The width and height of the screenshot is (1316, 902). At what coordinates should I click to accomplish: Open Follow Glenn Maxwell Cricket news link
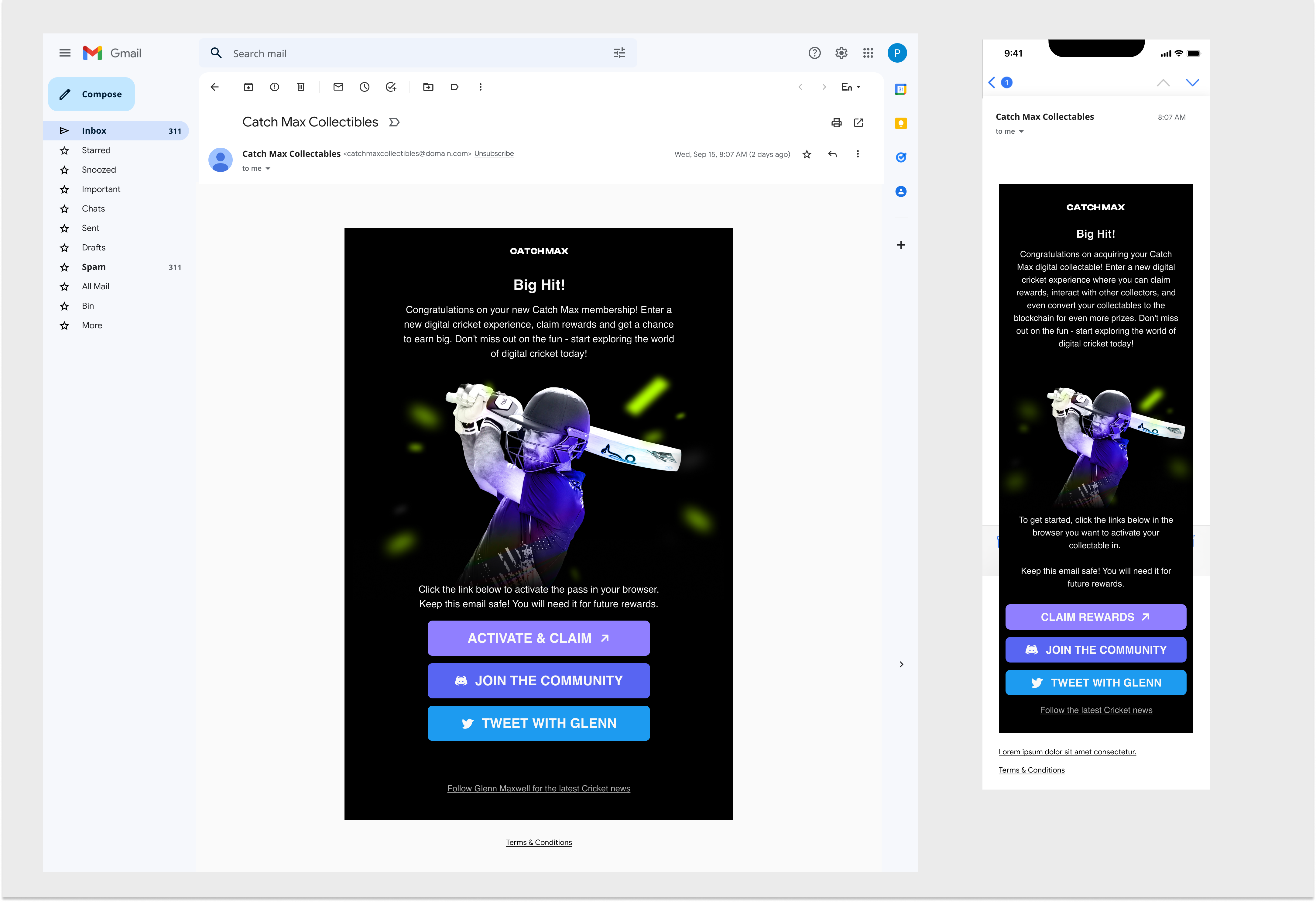click(539, 789)
